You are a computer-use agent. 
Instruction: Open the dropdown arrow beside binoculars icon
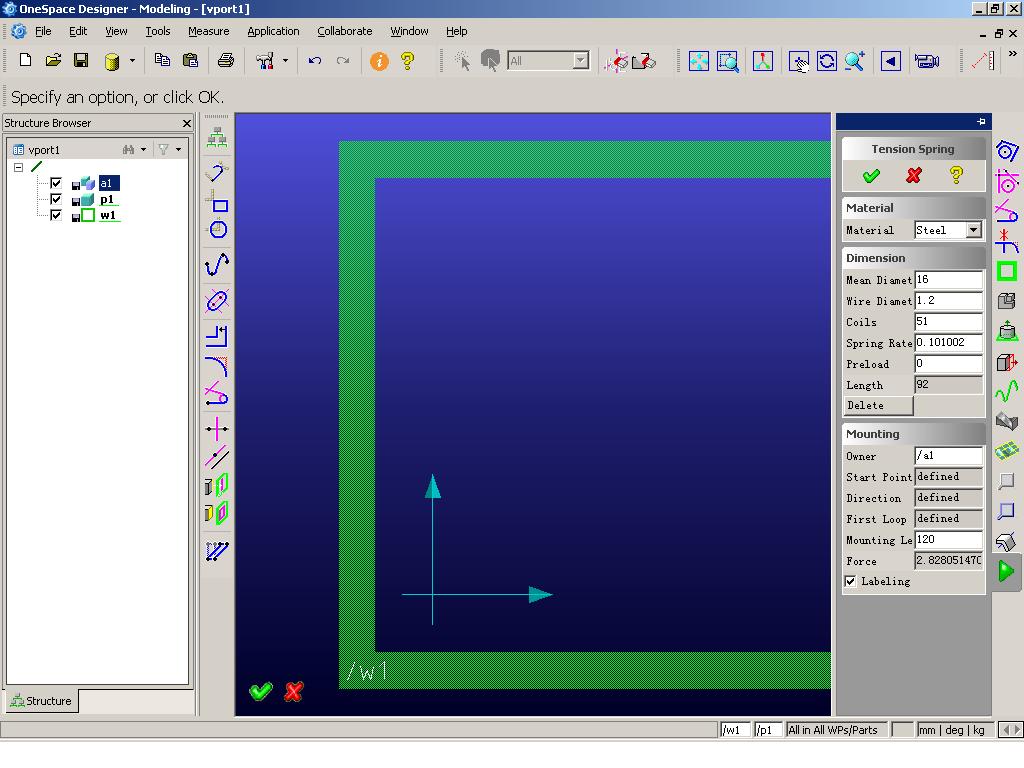point(143,150)
